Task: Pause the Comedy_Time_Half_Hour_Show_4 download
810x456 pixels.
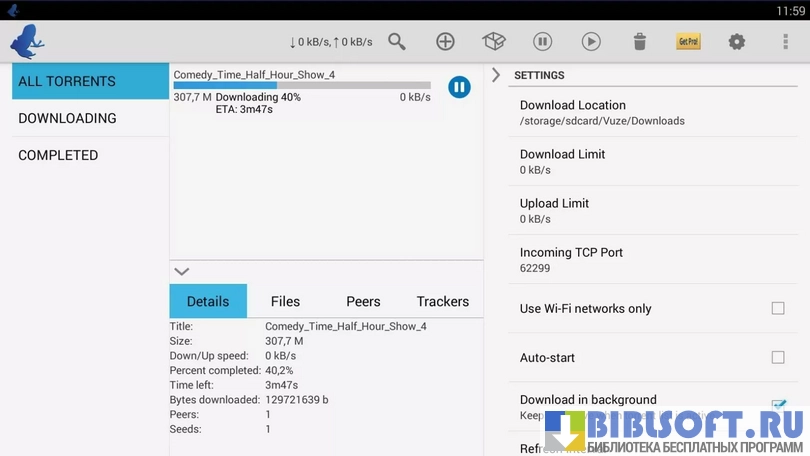Action: [x=459, y=87]
